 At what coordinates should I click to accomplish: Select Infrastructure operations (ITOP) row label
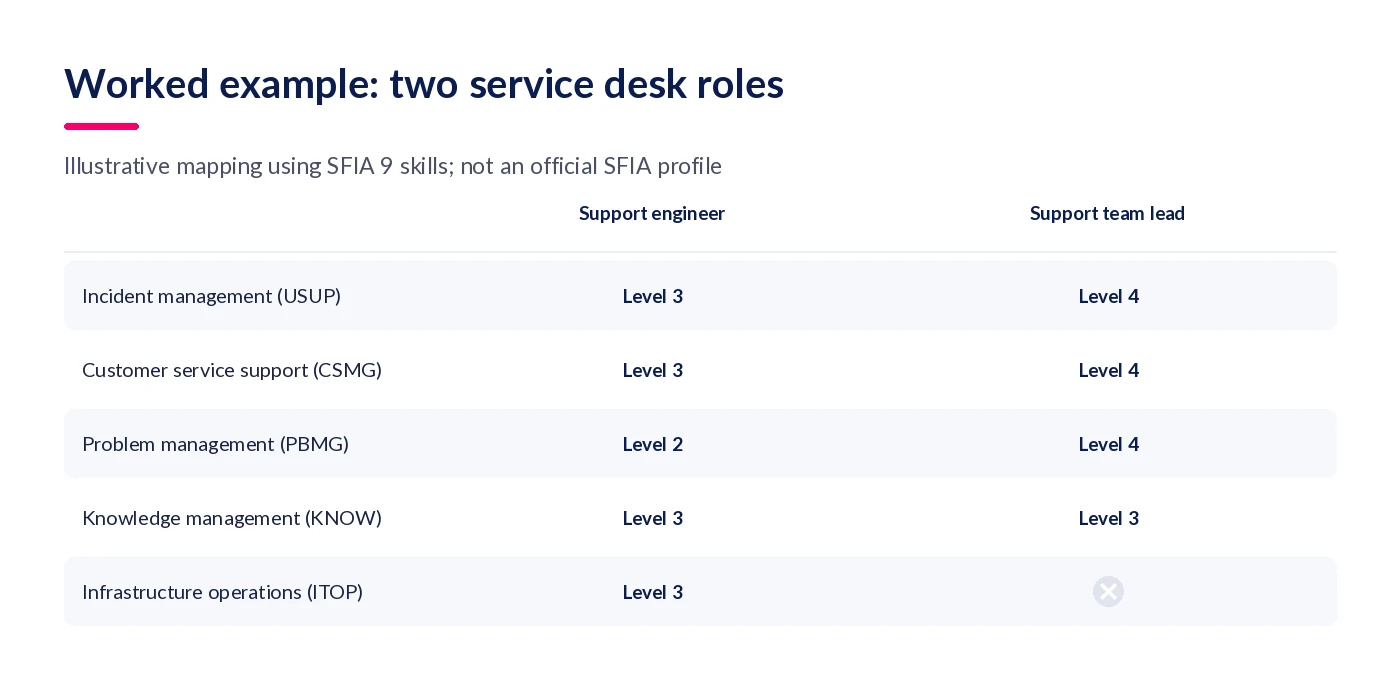(x=222, y=592)
